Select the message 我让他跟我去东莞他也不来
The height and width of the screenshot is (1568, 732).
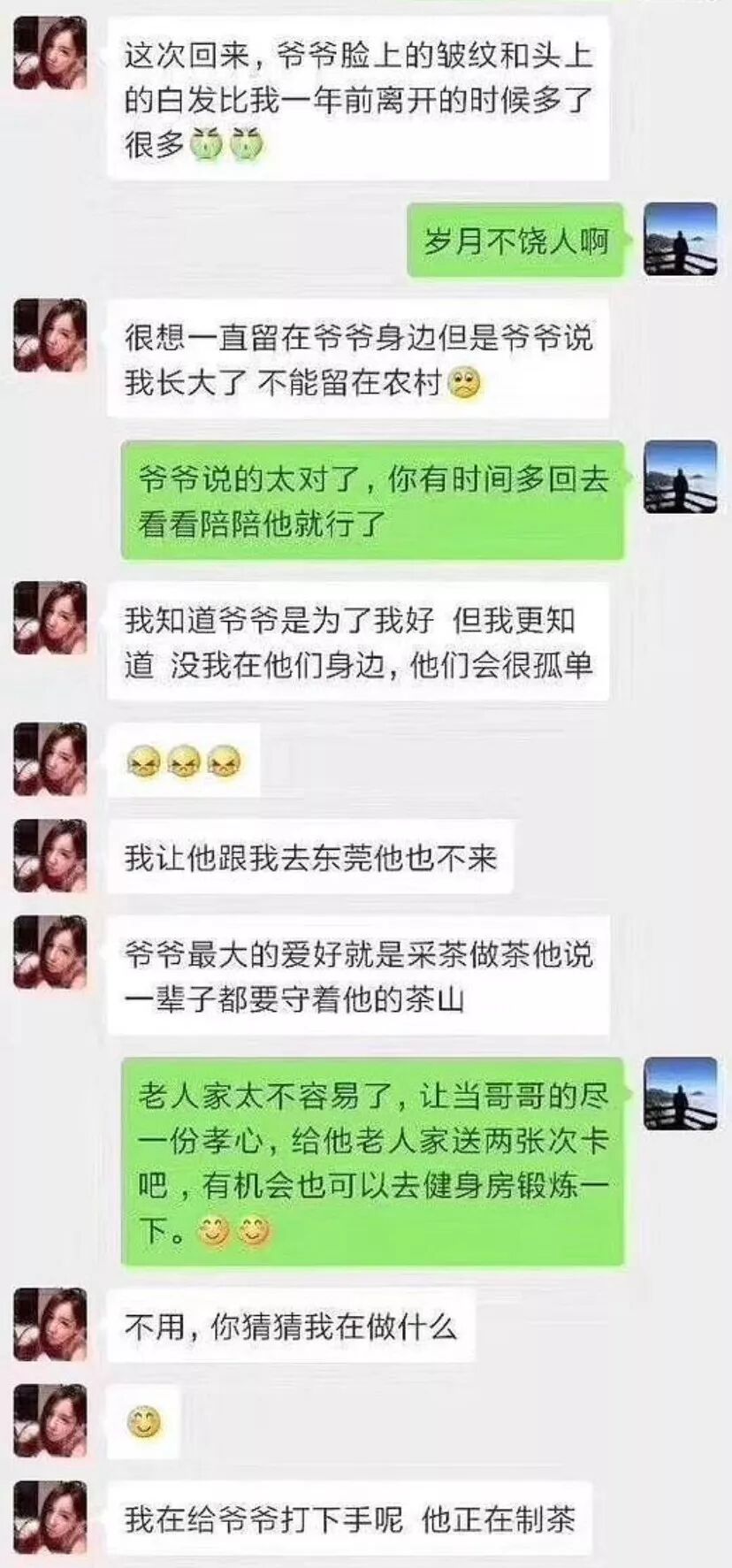(309, 857)
